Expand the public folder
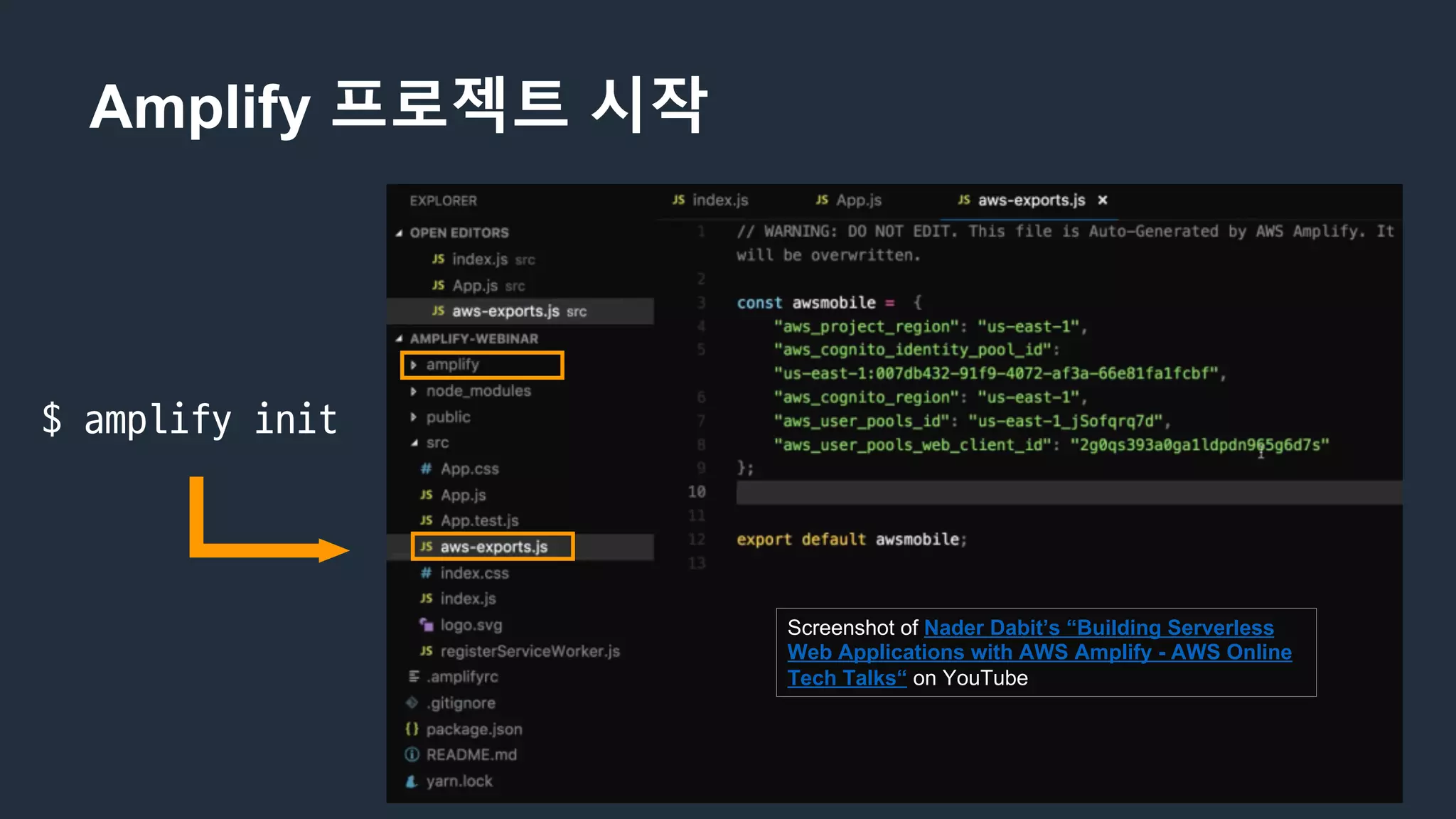 click(440, 417)
